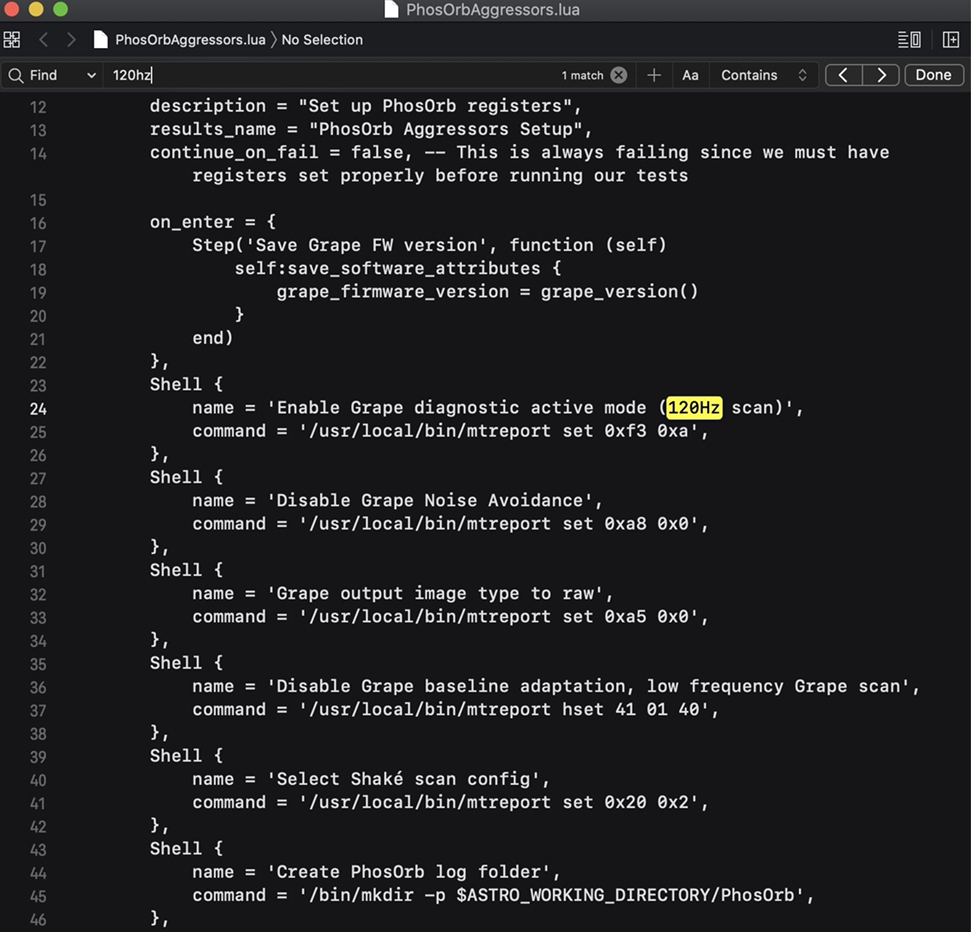Open the No Selection symbol jump bar

[x=322, y=40]
